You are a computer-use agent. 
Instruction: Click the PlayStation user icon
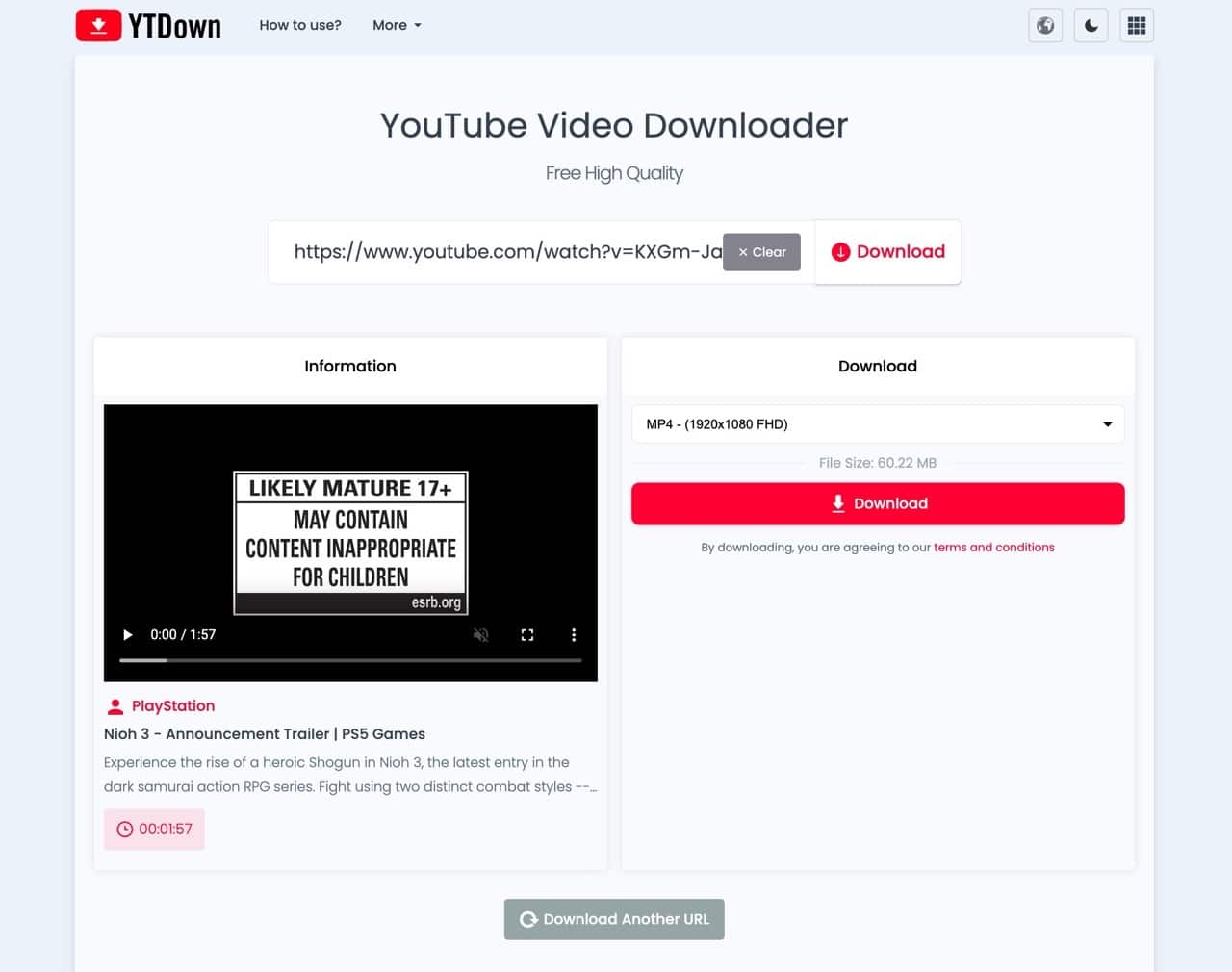(115, 706)
